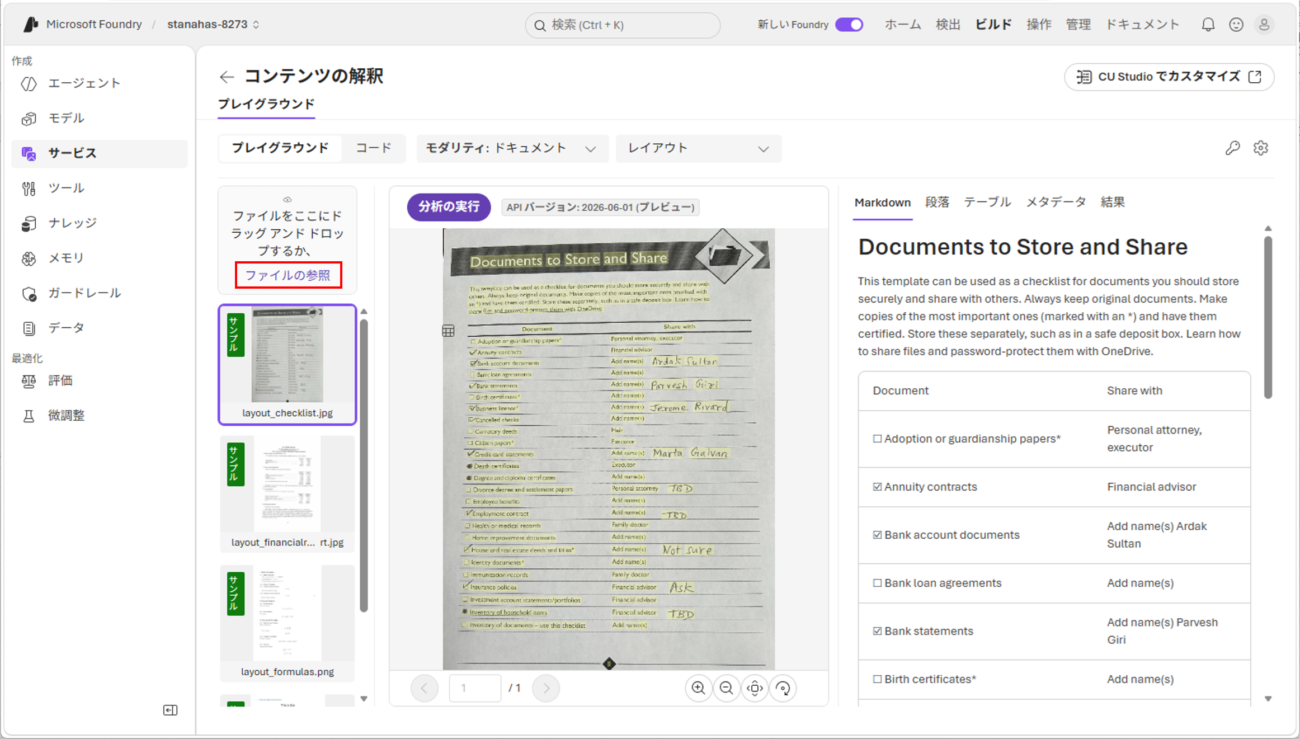The height and width of the screenshot is (739, 1300).
Task: Select the layout_formulas.png sample thumbnail
Action: tap(288, 623)
